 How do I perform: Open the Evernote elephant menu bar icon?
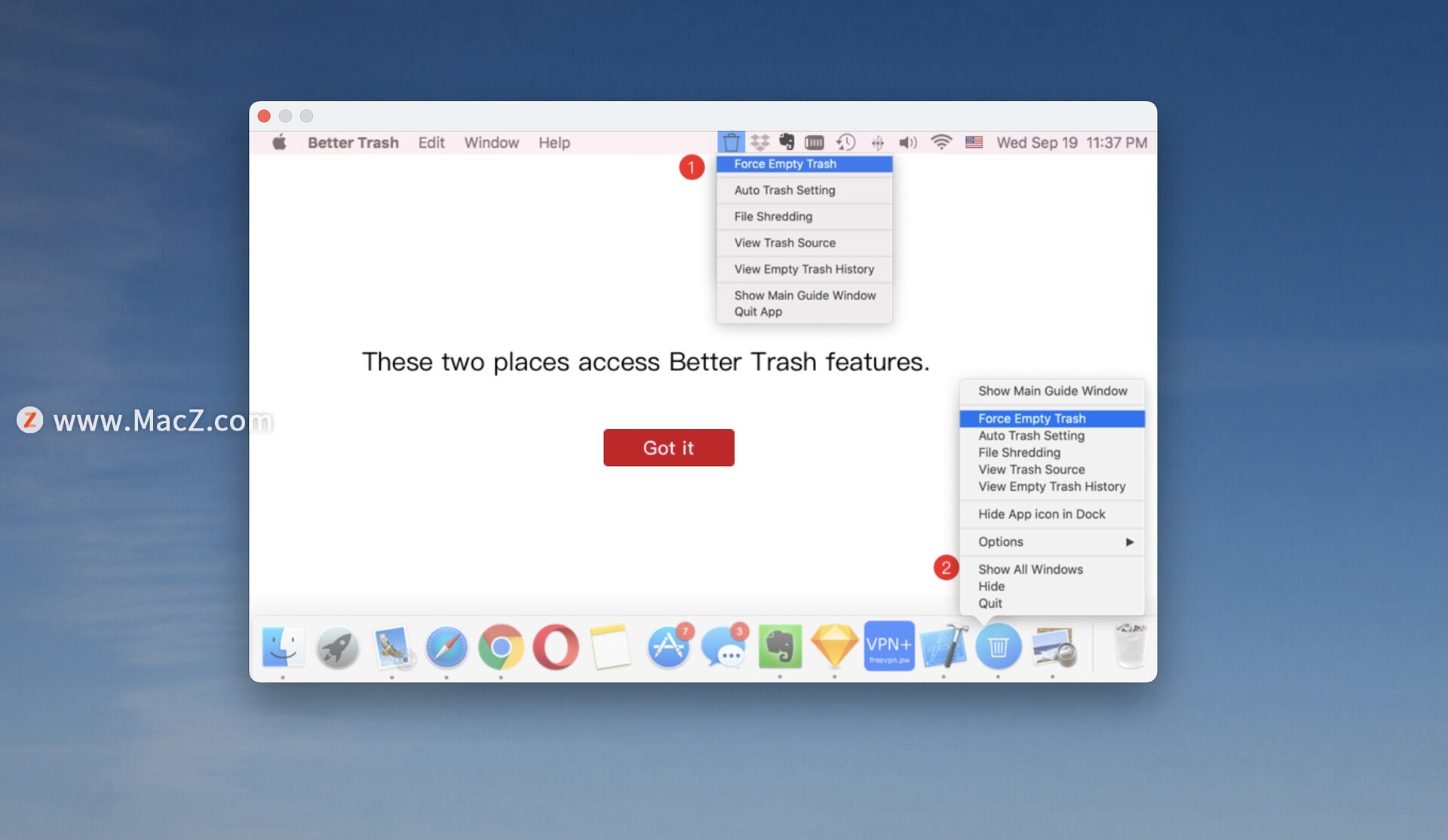click(787, 143)
